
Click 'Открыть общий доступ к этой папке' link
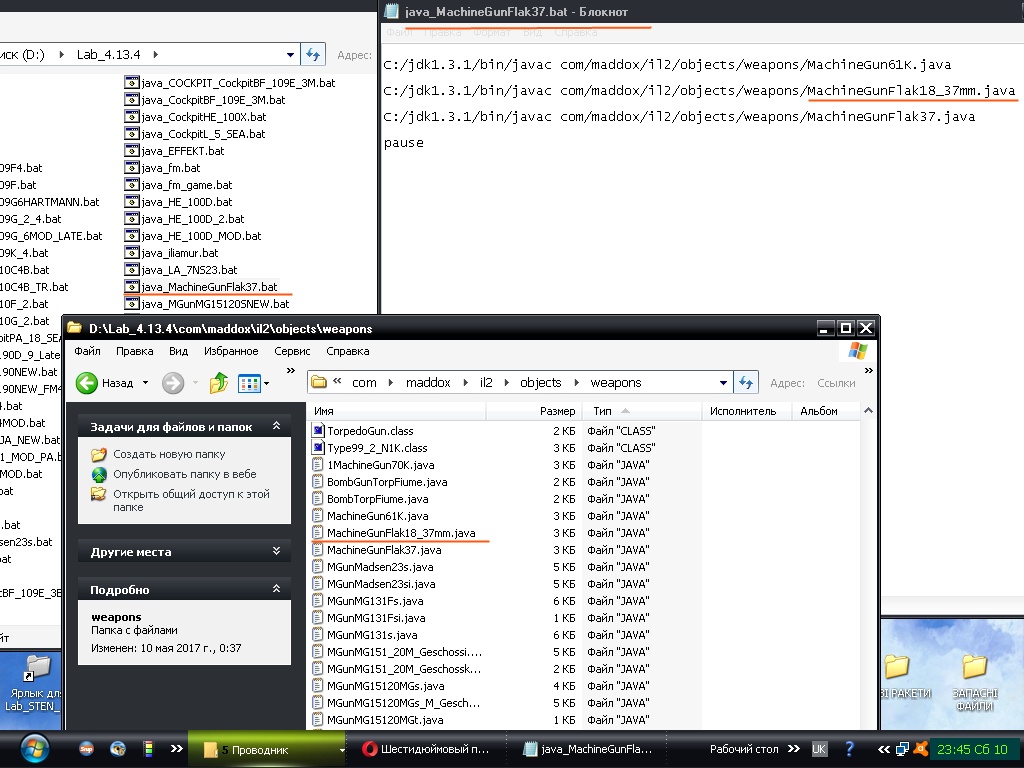tap(191, 500)
